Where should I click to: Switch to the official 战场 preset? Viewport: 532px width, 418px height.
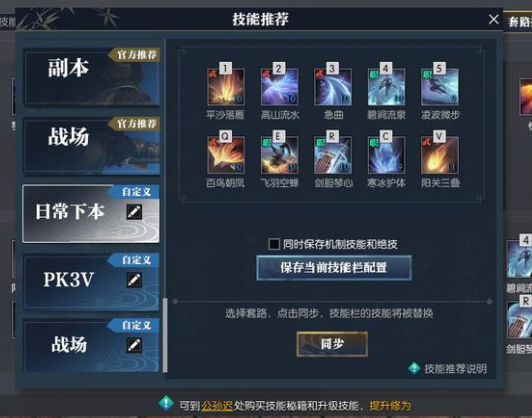91,146
